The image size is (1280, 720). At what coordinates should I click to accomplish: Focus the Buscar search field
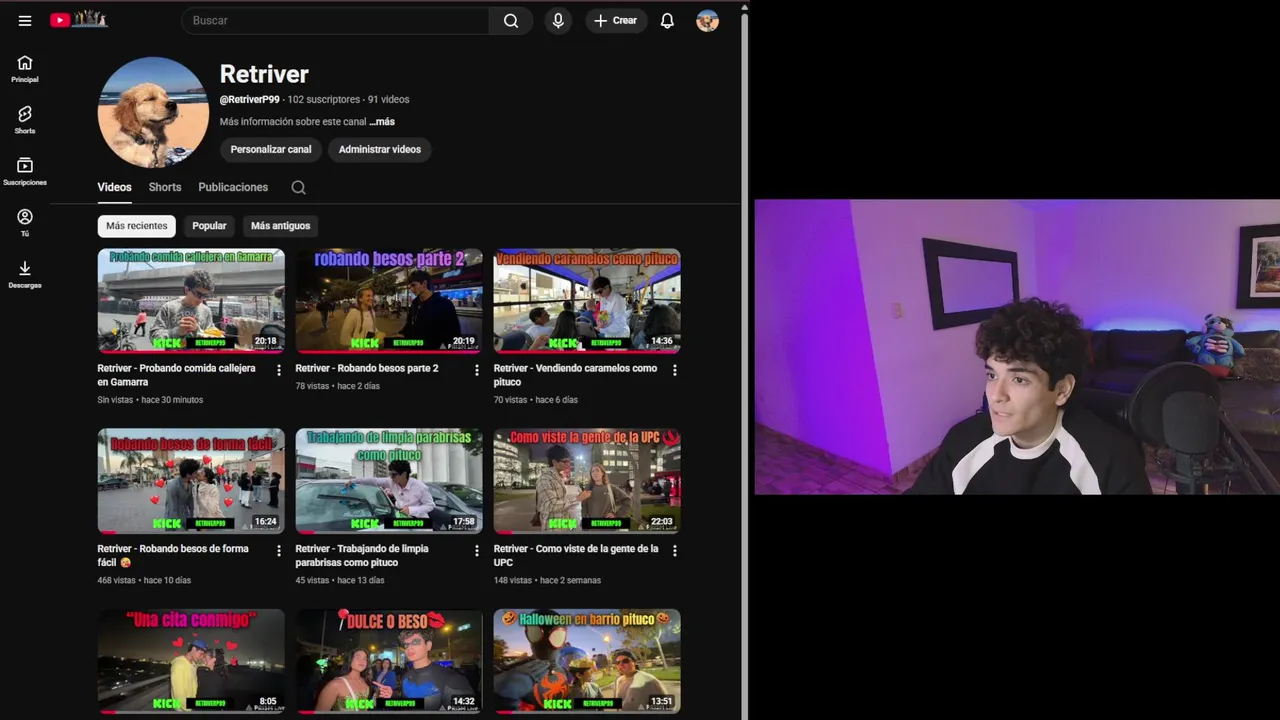coord(335,20)
